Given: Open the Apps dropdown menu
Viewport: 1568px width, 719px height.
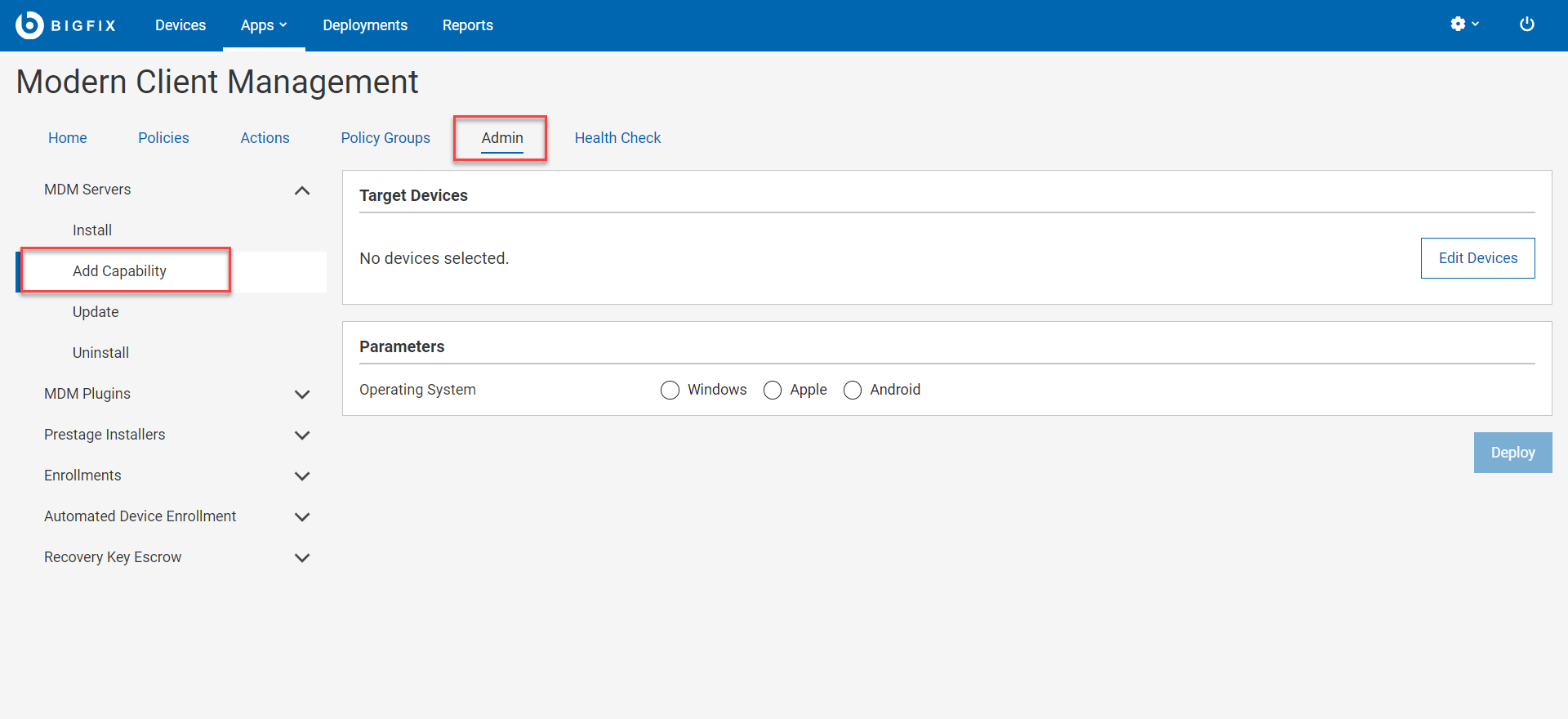Looking at the screenshot, I should click(264, 25).
